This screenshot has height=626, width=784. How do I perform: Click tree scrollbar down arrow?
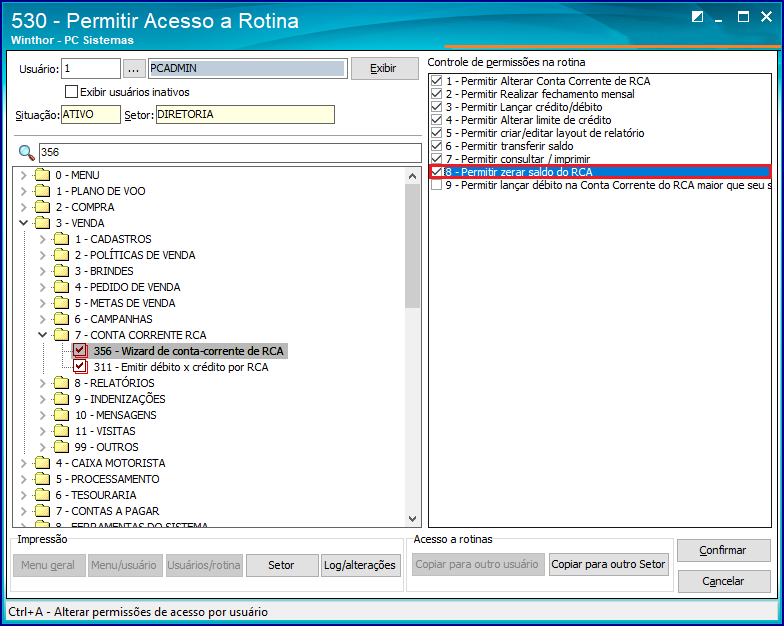(x=412, y=519)
